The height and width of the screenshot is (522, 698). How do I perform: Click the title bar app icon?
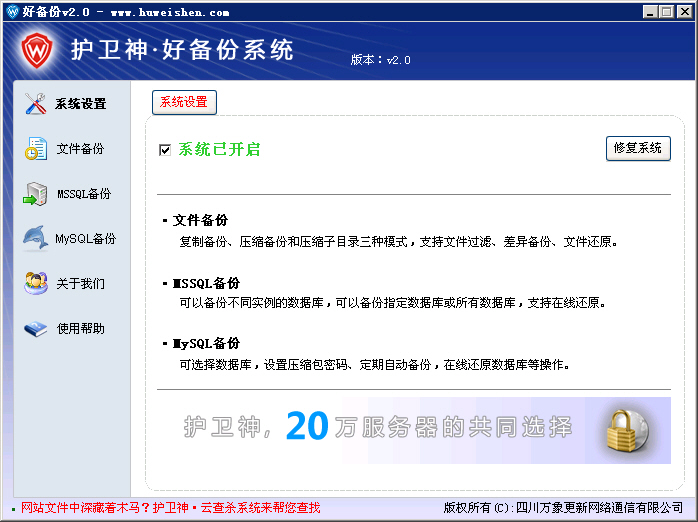(x=12, y=12)
